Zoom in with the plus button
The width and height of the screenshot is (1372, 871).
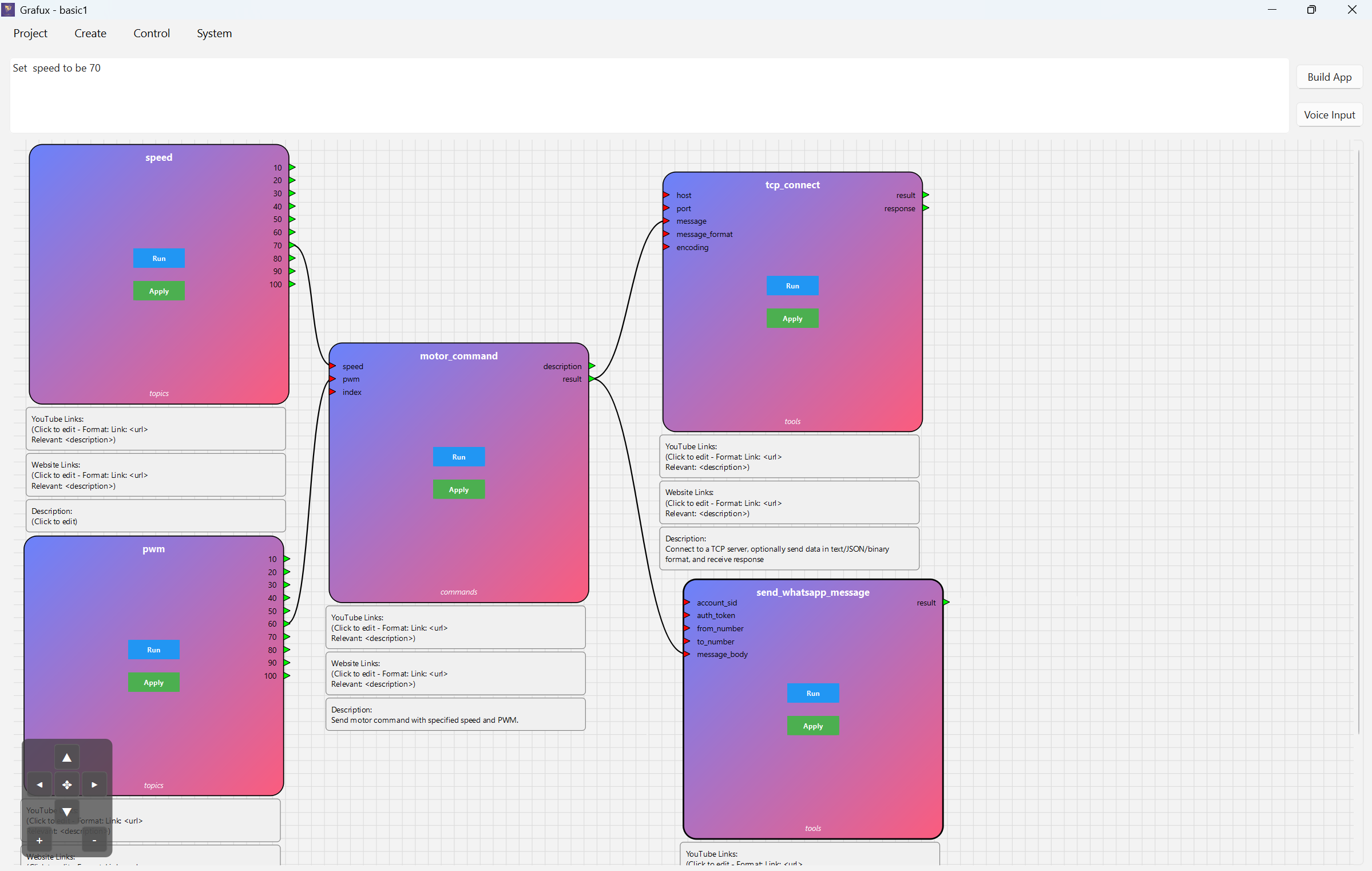[x=39, y=841]
